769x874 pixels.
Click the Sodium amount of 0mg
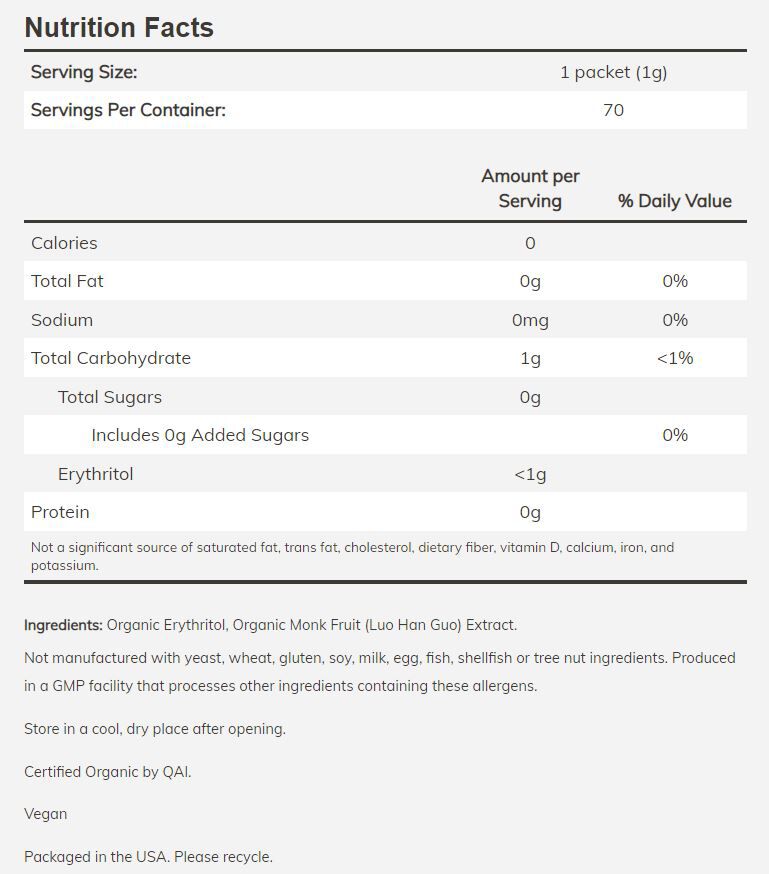coord(530,320)
